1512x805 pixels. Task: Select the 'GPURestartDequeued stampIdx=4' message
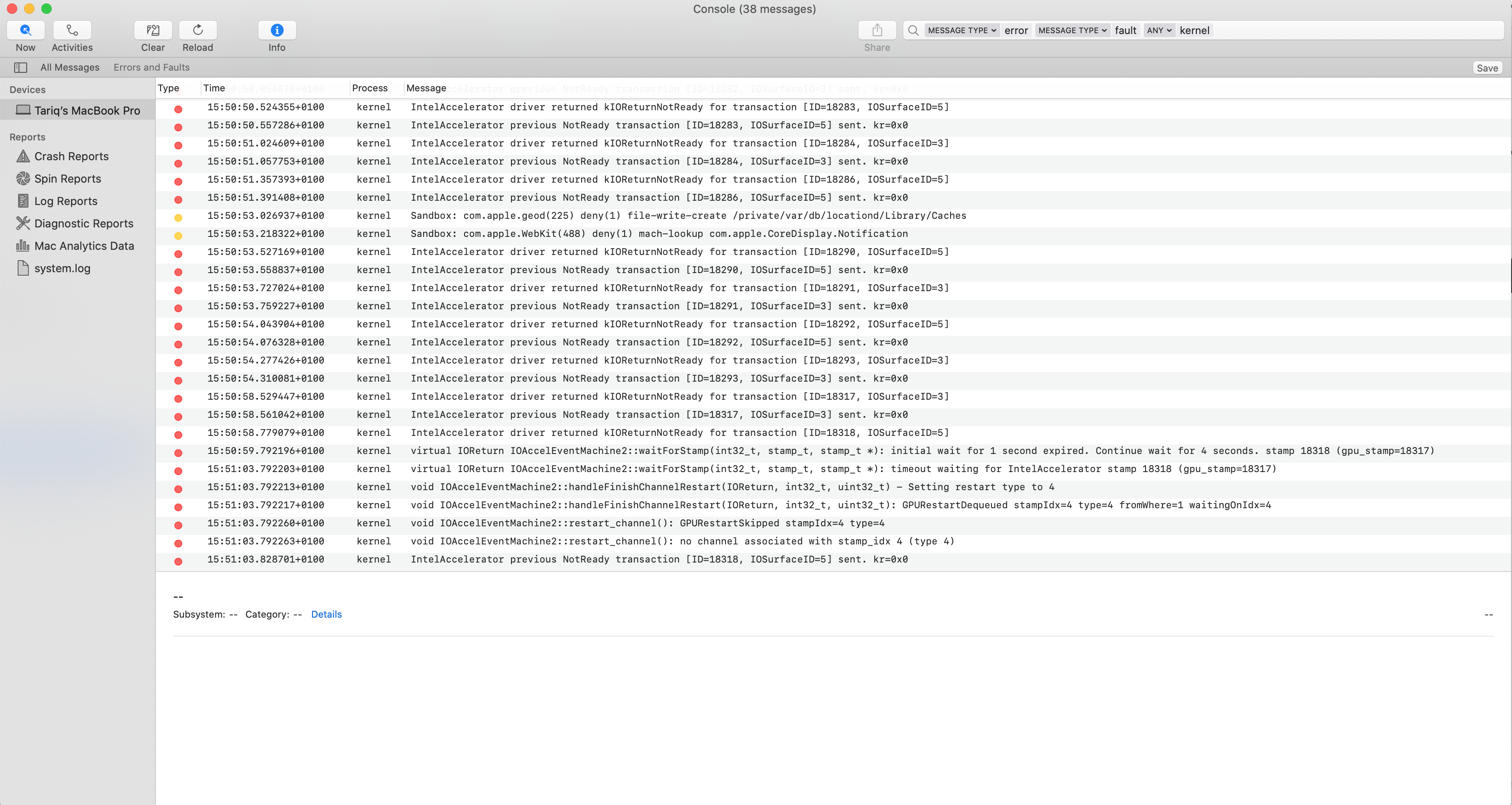point(833,506)
